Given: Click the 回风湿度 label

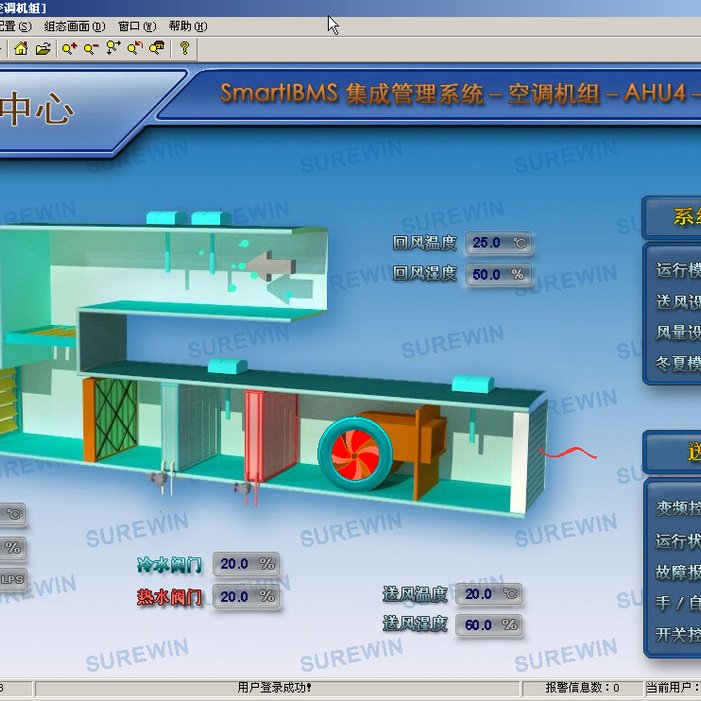Looking at the screenshot, I should coord(425,273).
